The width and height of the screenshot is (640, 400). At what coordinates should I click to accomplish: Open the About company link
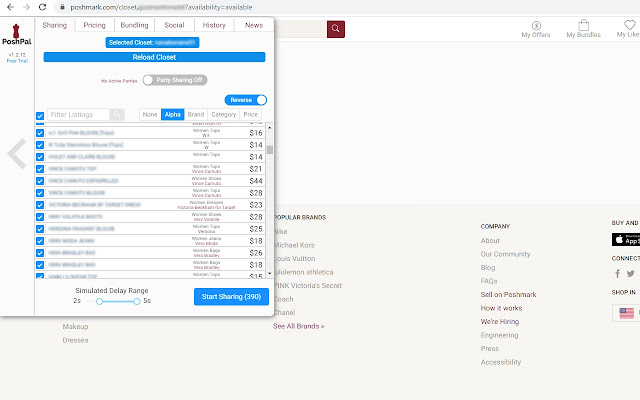pos(490,241)
